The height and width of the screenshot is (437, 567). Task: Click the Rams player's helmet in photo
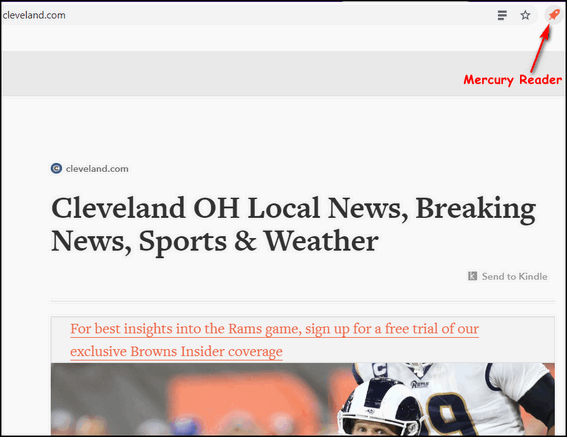point(379,407)
